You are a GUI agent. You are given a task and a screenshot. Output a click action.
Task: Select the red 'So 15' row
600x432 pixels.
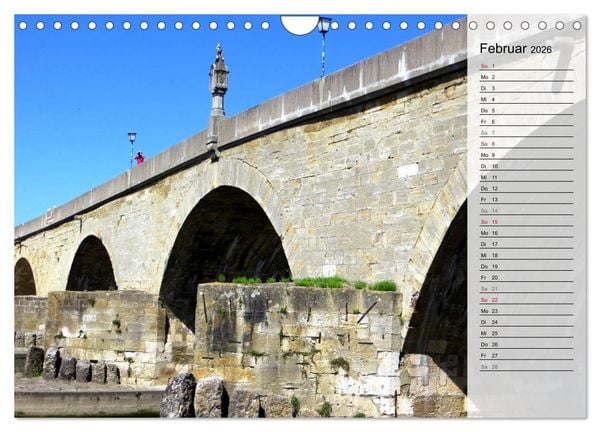[527, 222]
